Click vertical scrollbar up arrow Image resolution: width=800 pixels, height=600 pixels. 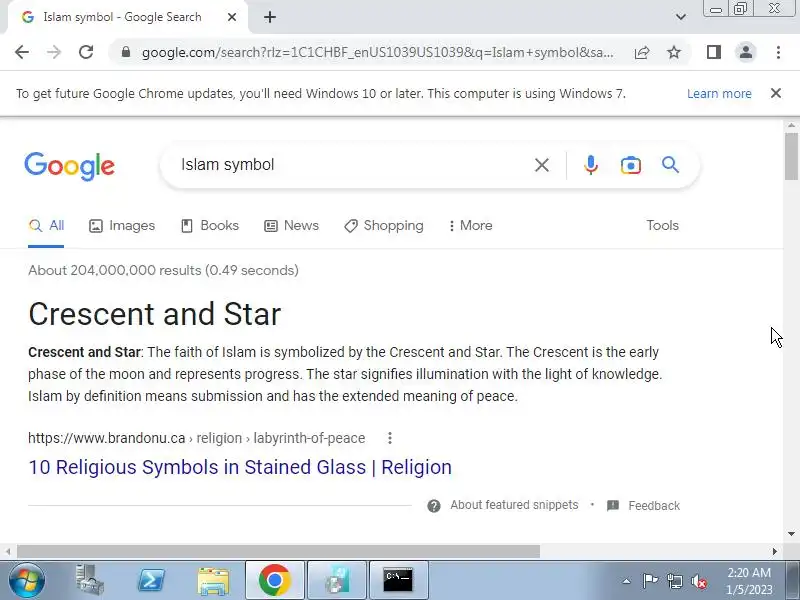[791, 126]
